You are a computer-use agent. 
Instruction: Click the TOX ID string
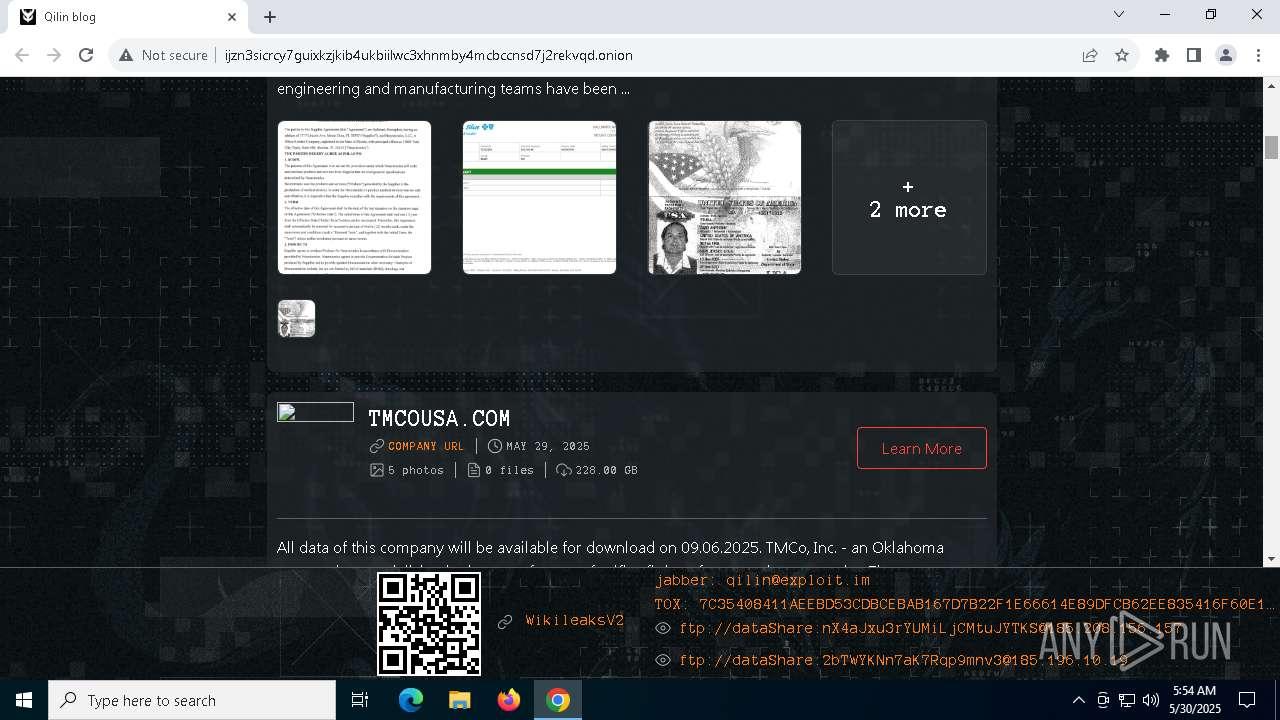[x=964, y=604]
